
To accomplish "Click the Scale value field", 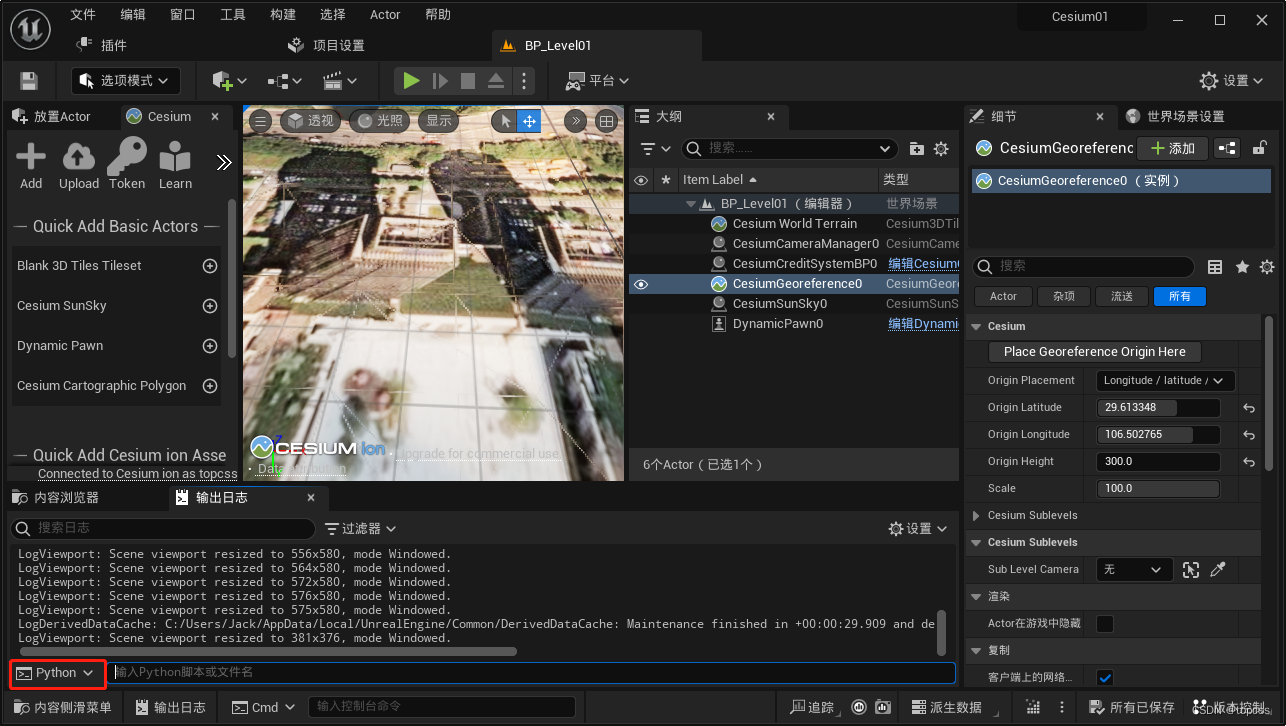I will 1158,489.
